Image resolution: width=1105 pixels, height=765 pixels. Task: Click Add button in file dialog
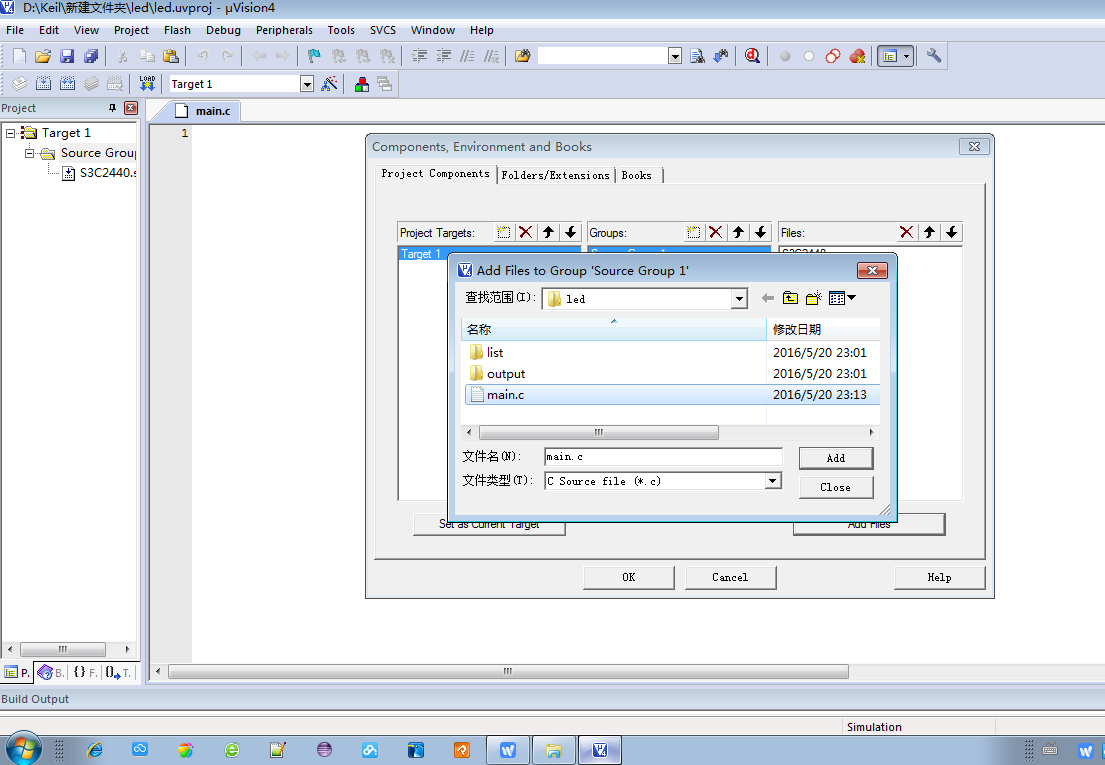[x=836, y=458]
